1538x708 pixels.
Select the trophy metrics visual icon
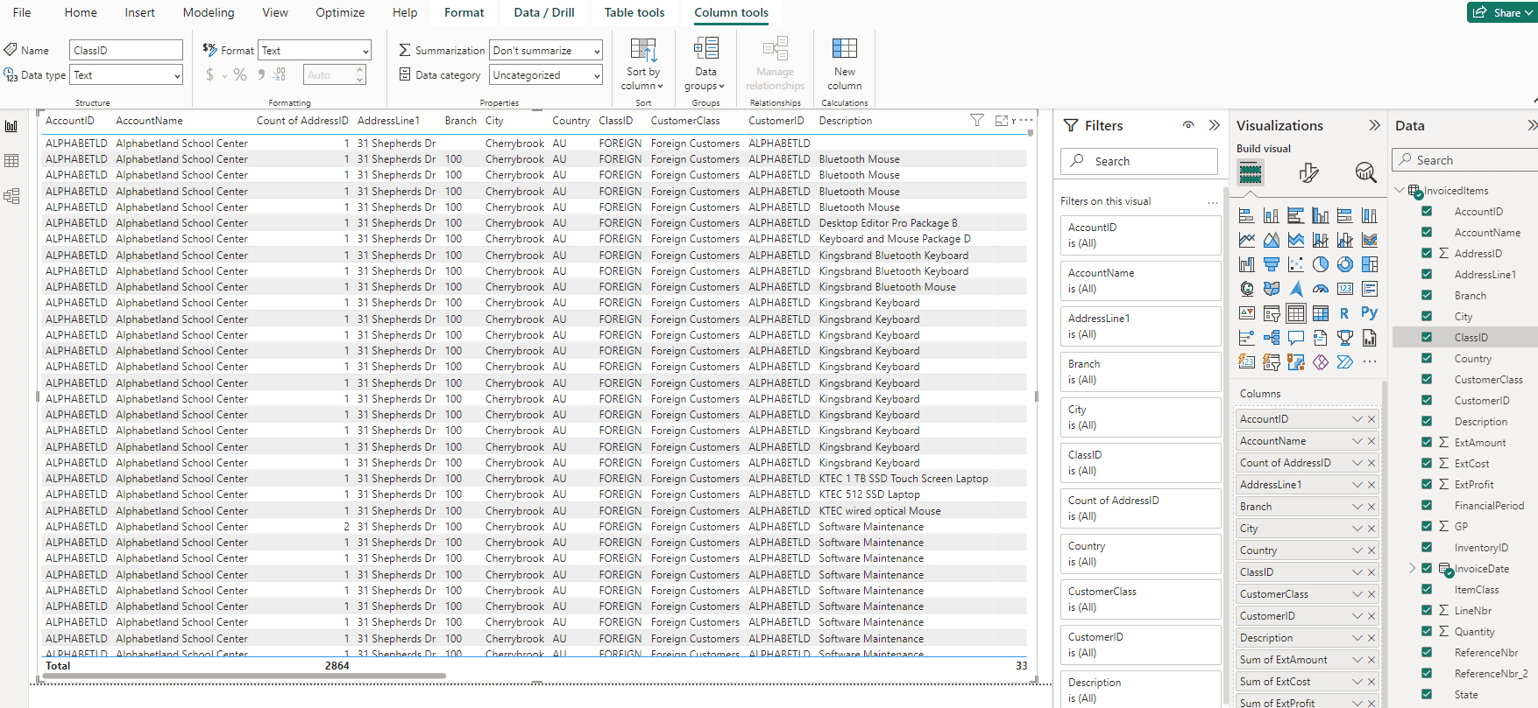(x=1345, y=338)
